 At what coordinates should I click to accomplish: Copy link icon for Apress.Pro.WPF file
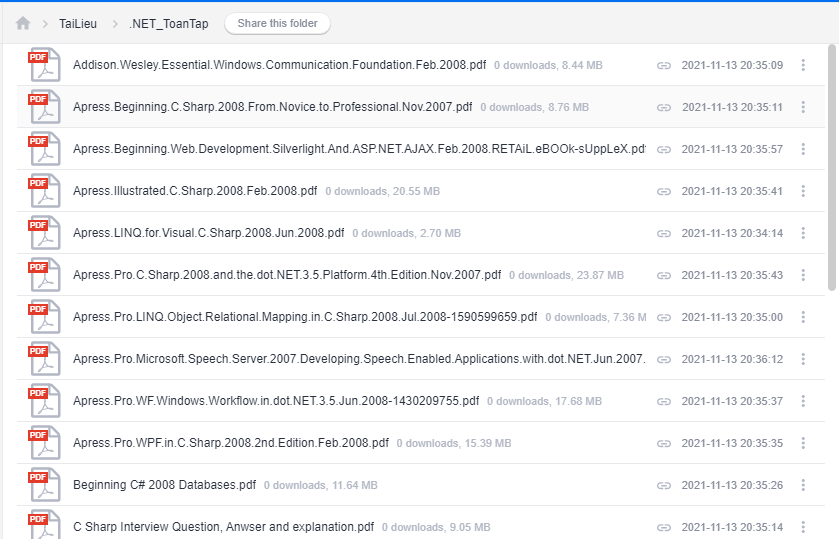click(664, 444)
